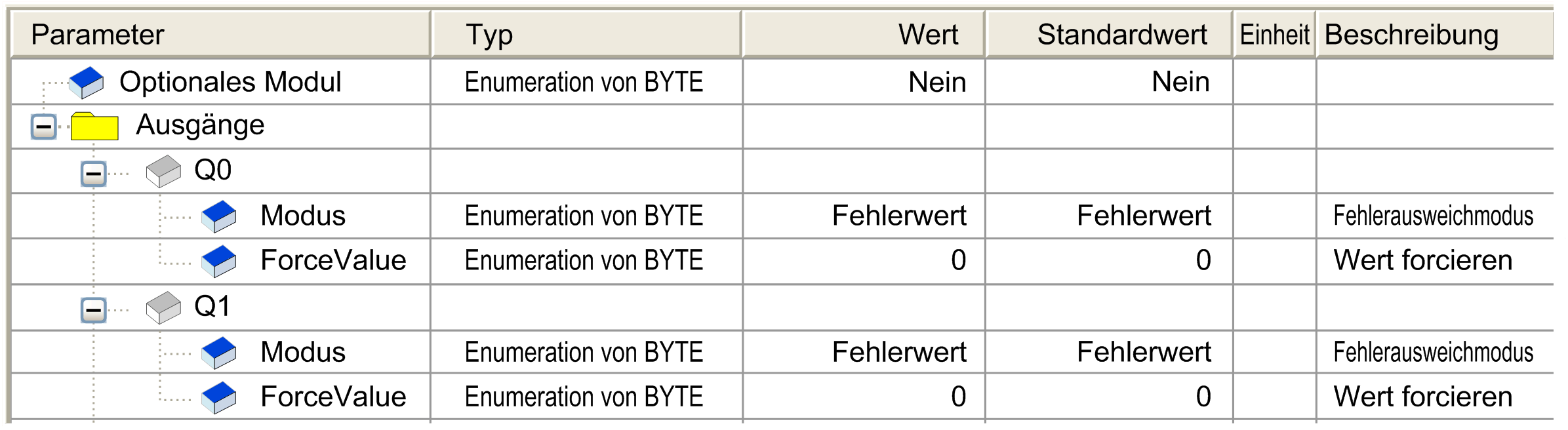Viewport: 1568px width, 430px height.
Task: Select the blue Modus icon under Q0
Action: pyautogui.click(x=219, y=216)
